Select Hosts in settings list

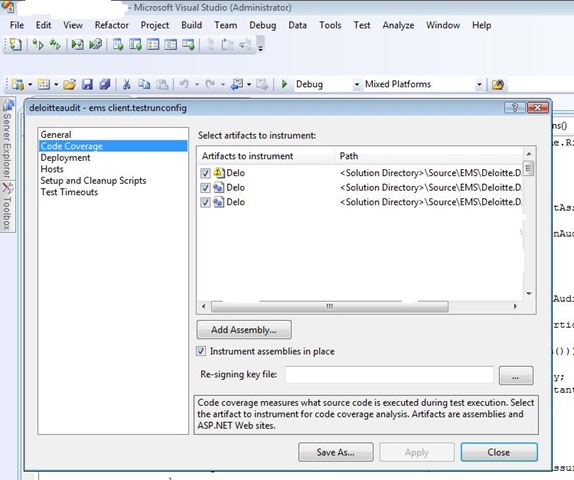(52, 169)
